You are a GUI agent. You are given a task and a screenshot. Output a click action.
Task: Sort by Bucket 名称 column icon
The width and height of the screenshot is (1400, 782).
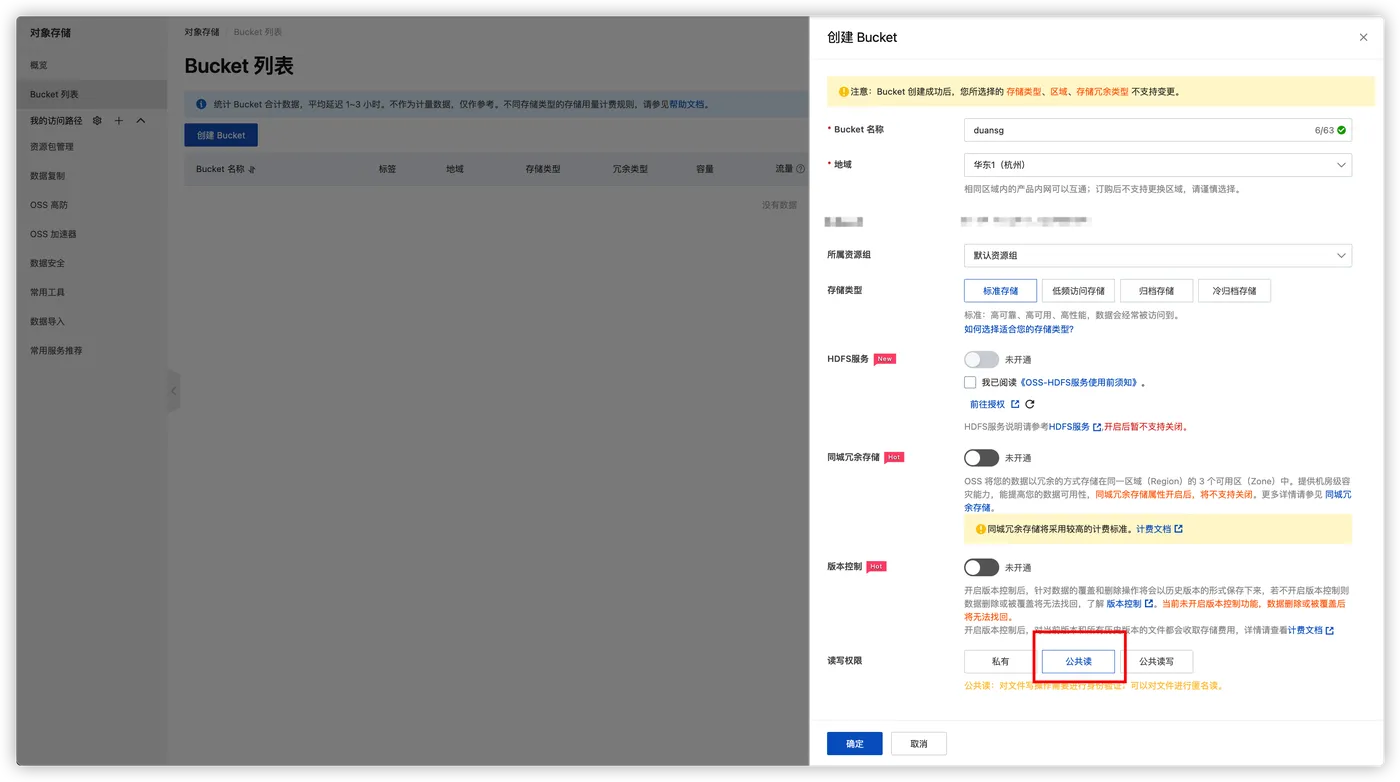point(252,169)
